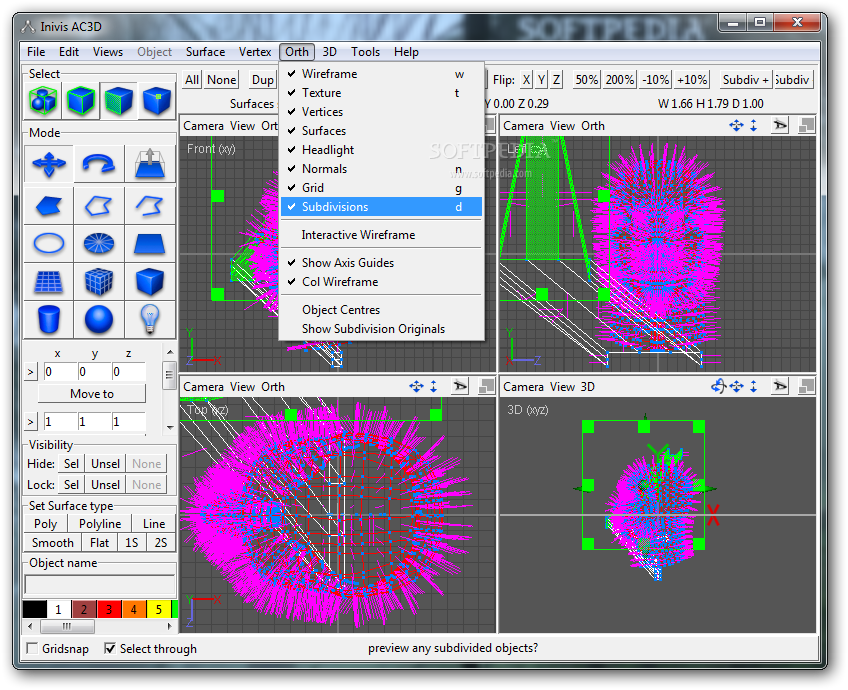Viewport: 848px width, 690px height.
Task: Expand Move-to row with > button
Action: 31,372
